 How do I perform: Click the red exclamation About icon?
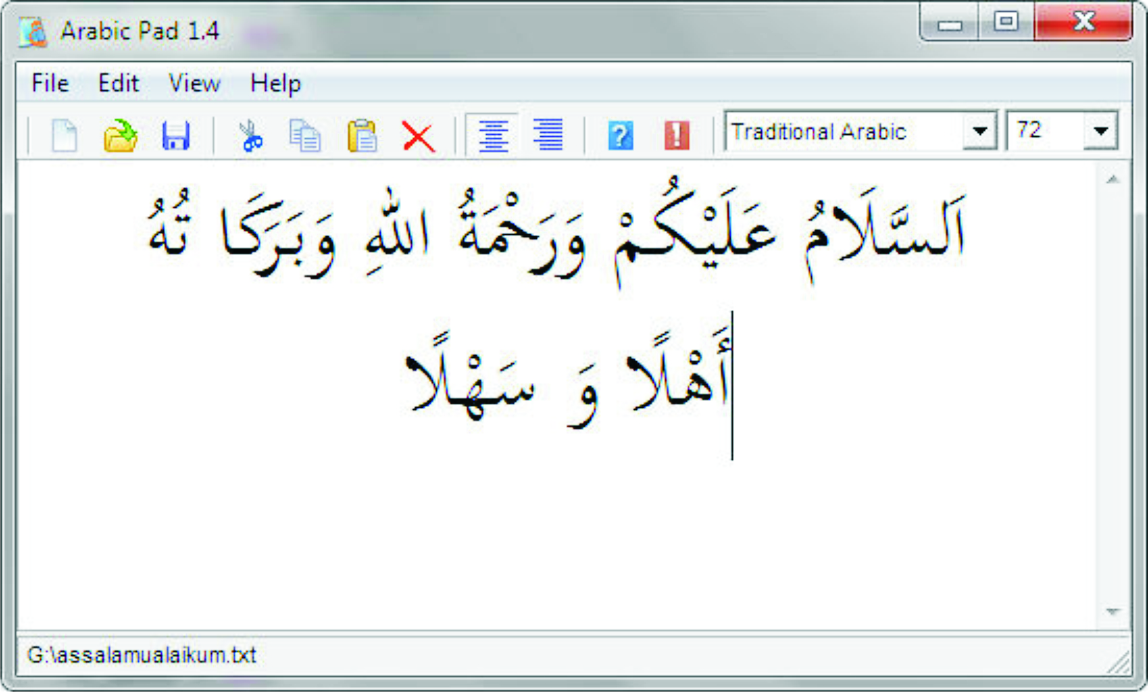pyautogui.click(x=676, y=135)
